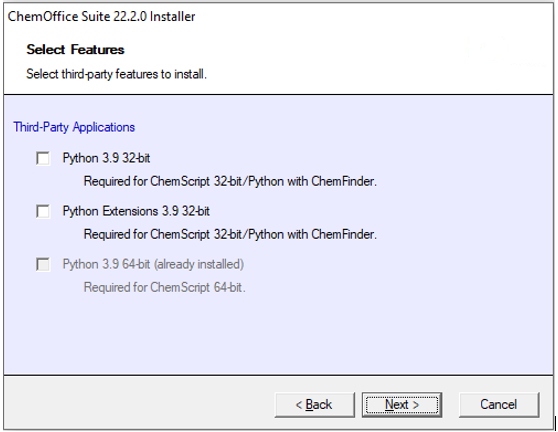Click empty grey footer area left of Back
This screenshot has width=558, height=432.
click(x=139, y=405)
